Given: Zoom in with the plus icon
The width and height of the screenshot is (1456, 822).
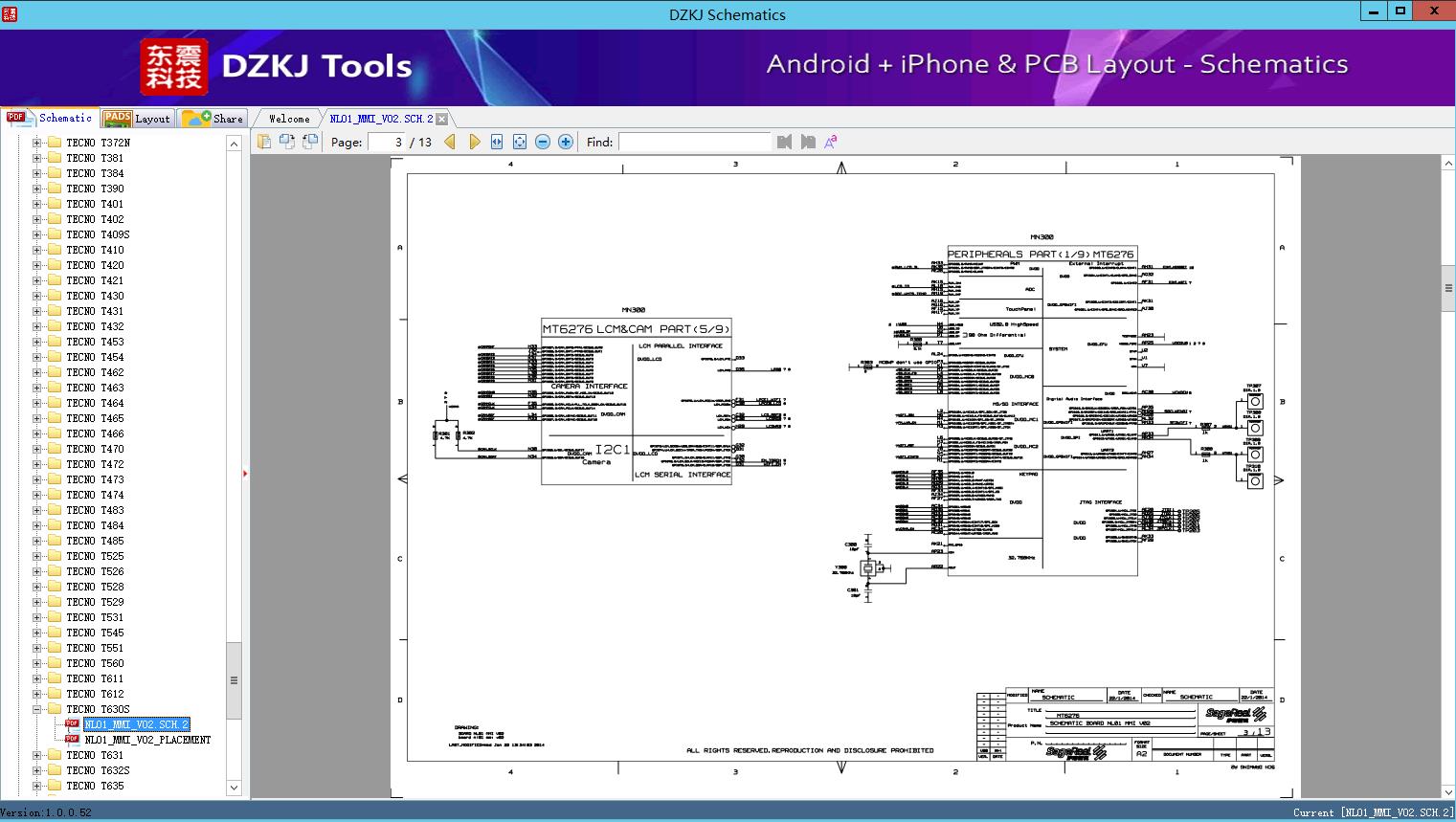Looking at the screenshot, I should click(x=566, y=142).
